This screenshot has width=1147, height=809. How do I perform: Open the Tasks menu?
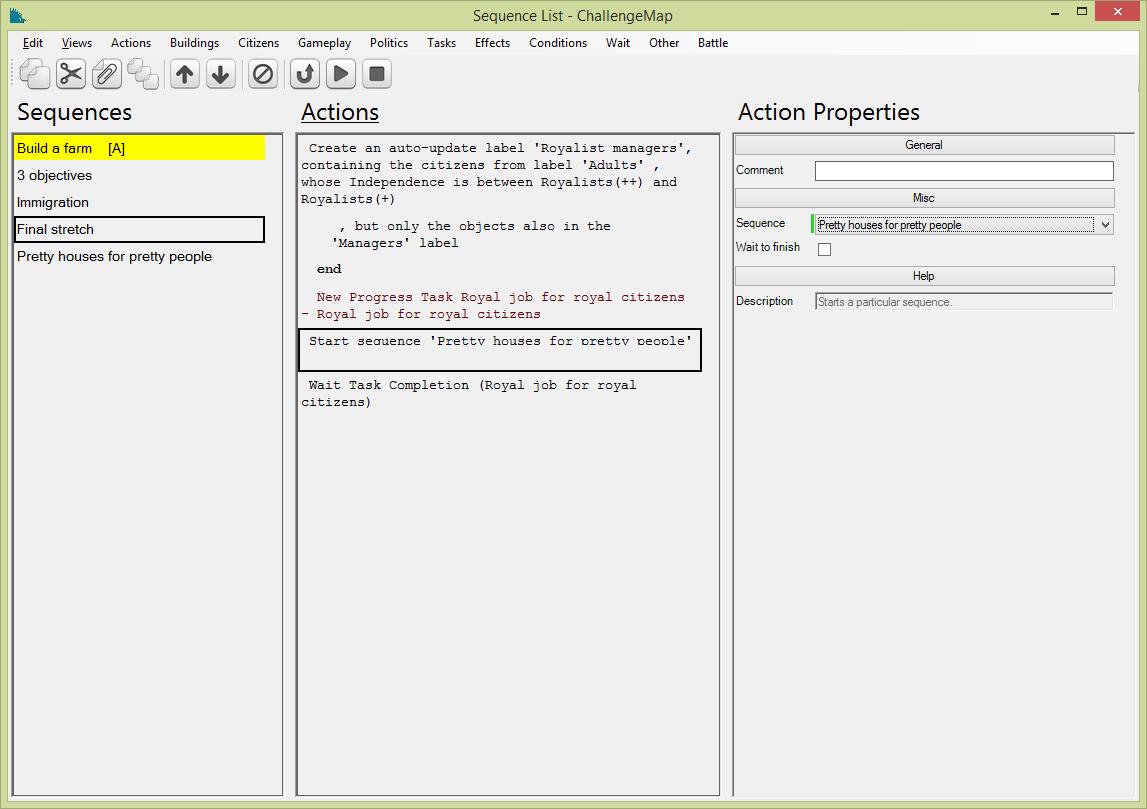(441, 43)
